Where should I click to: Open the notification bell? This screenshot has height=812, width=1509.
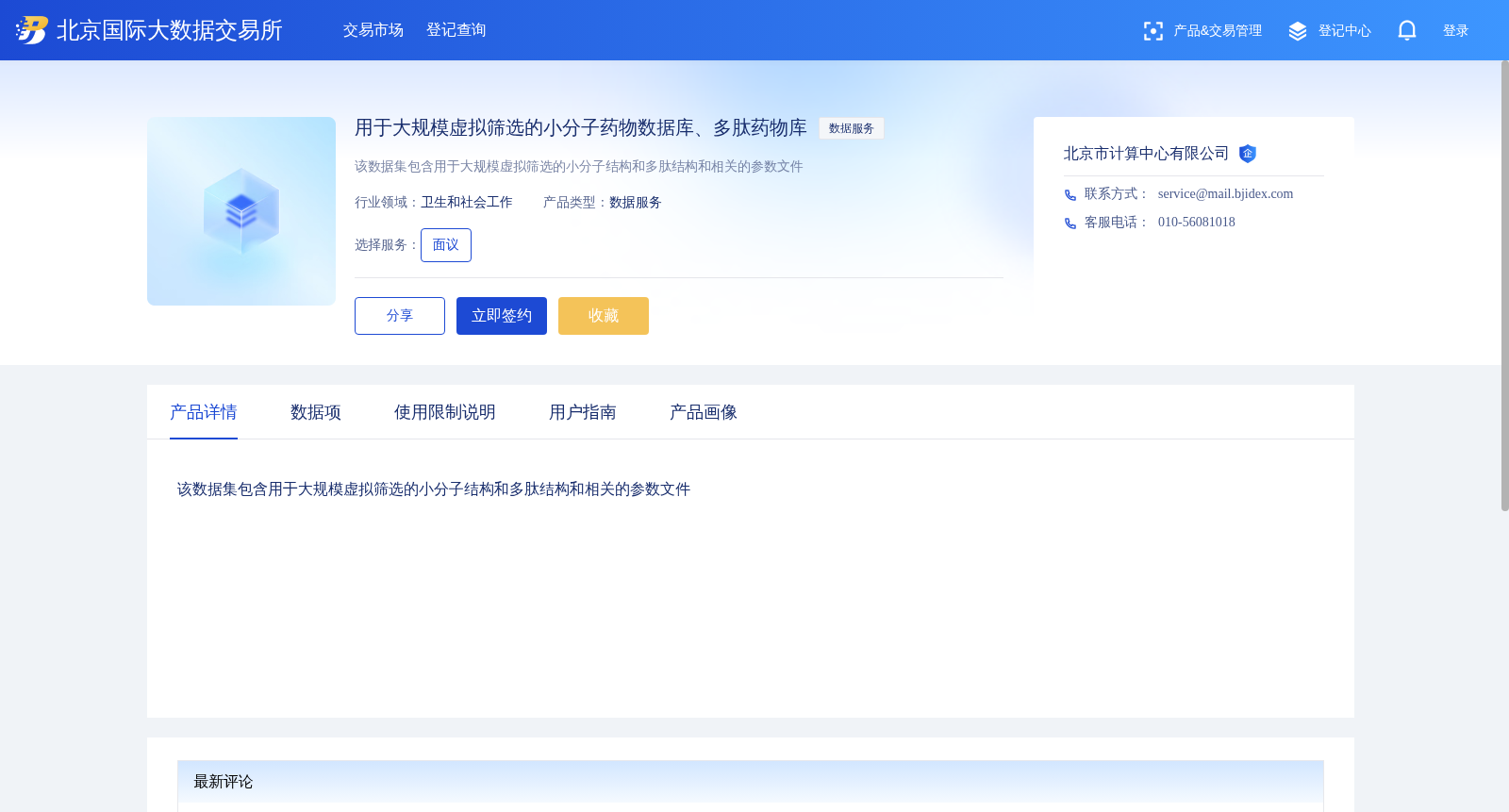(1407, 30)
